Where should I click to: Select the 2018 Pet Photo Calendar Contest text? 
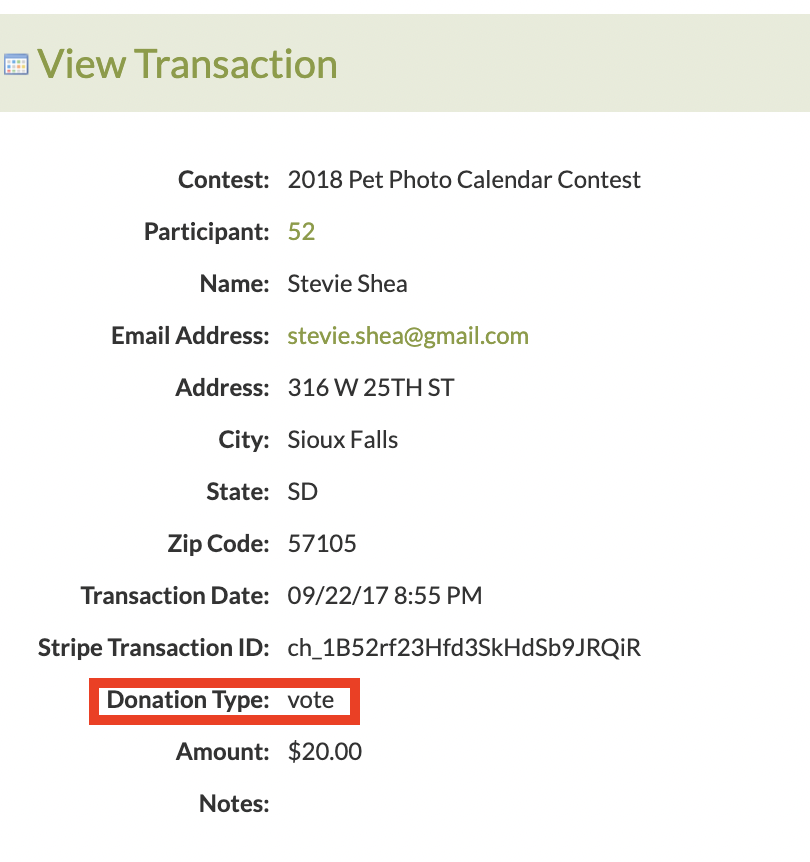pos(464,180)
